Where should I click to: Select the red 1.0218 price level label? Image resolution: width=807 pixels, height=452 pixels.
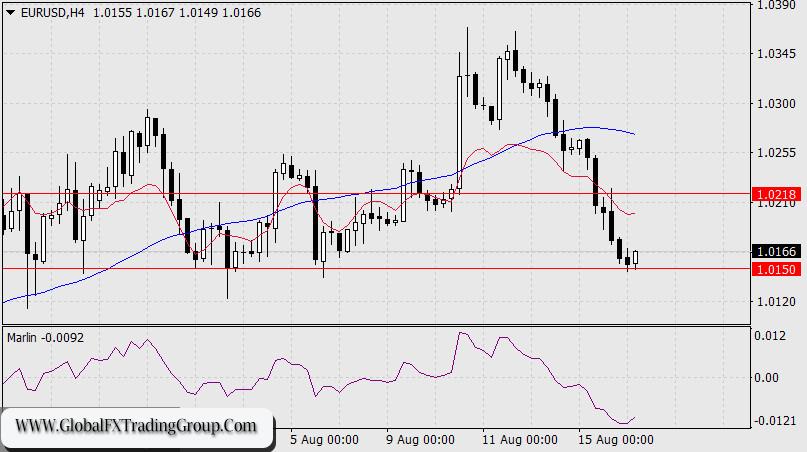pos(777,195)
